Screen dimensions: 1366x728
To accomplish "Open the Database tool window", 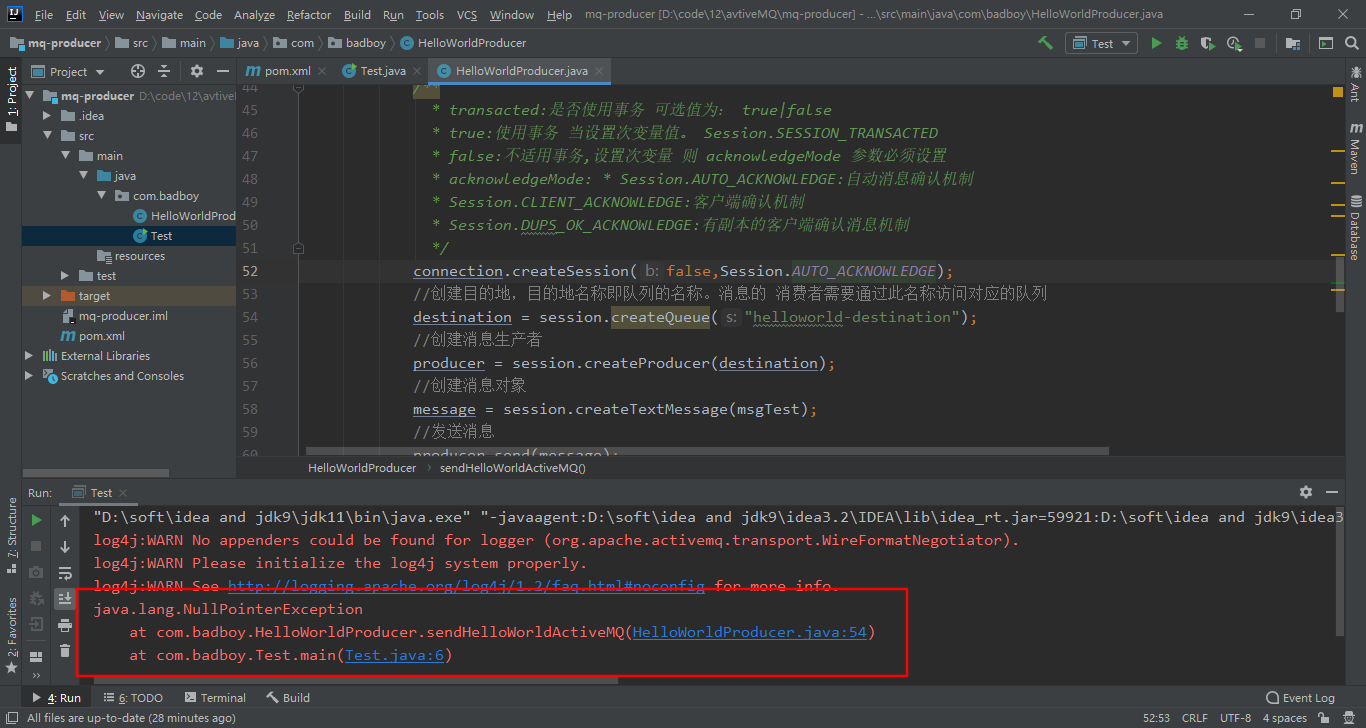I will click(x=1355, y=228).
